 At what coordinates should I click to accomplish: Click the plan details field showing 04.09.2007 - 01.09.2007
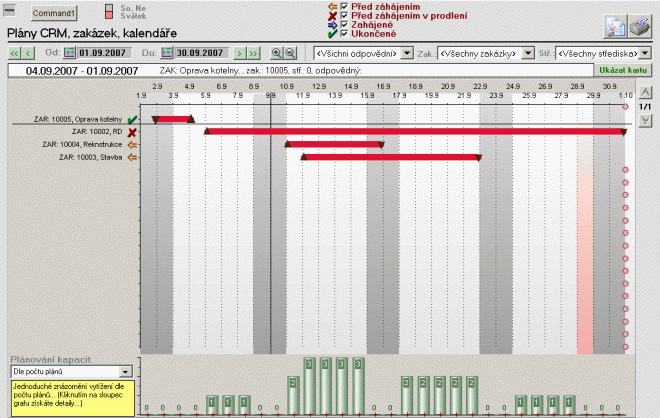point(301,71)
